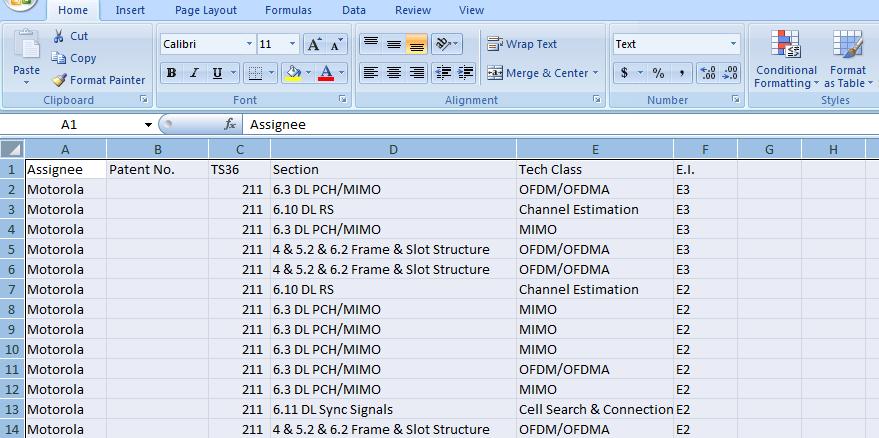The image size is (879, 438).
Task: Expand Paste options arrow
Action: (26, 82)
